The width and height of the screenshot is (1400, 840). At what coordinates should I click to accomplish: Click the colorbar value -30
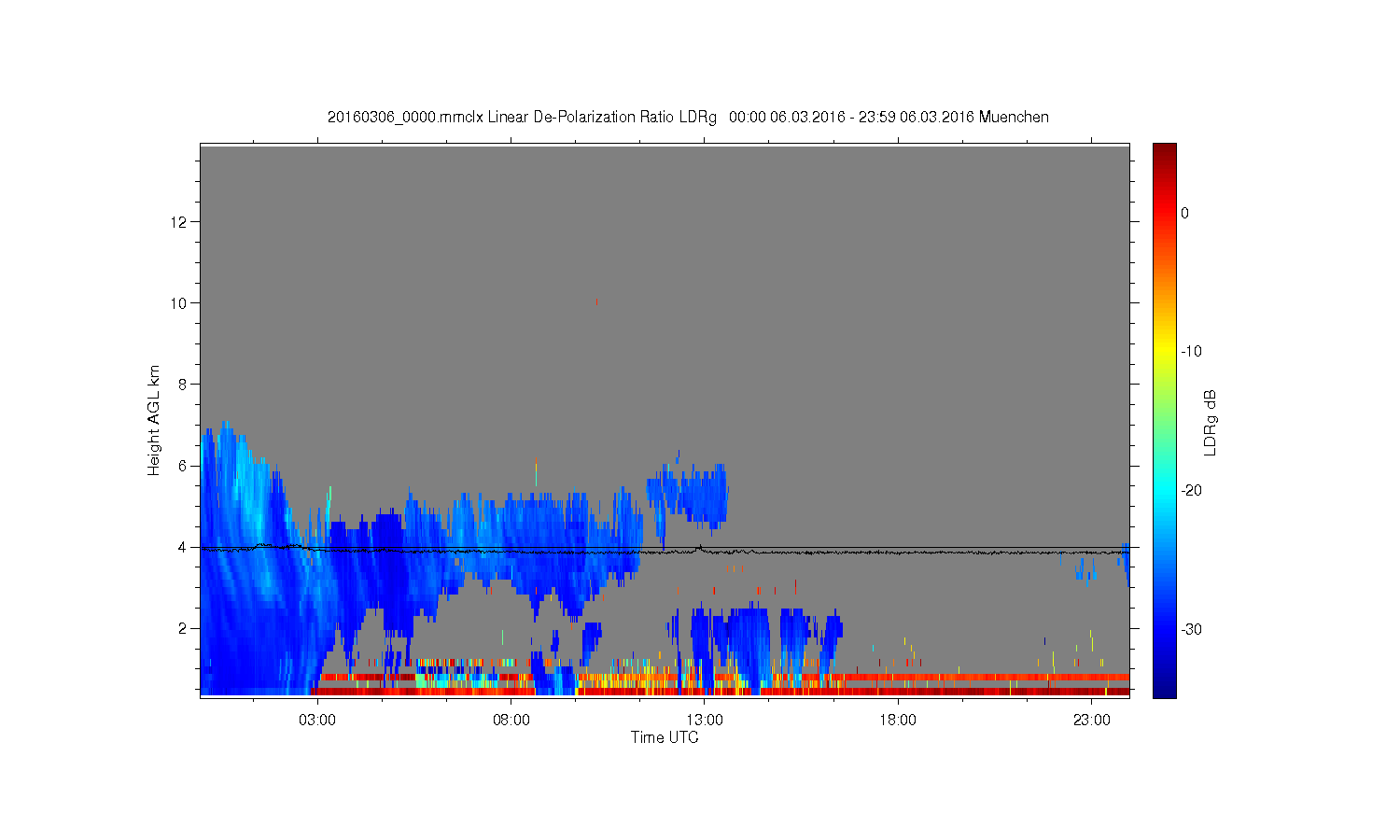point(1191,629)
